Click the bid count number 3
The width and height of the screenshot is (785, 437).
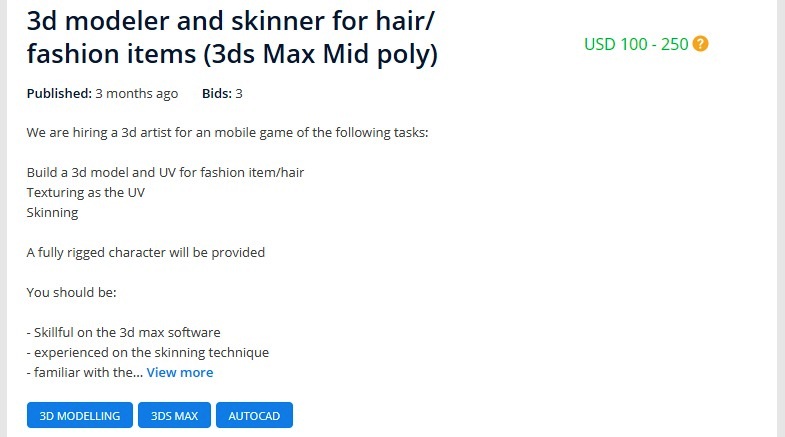tap(239, 94)
